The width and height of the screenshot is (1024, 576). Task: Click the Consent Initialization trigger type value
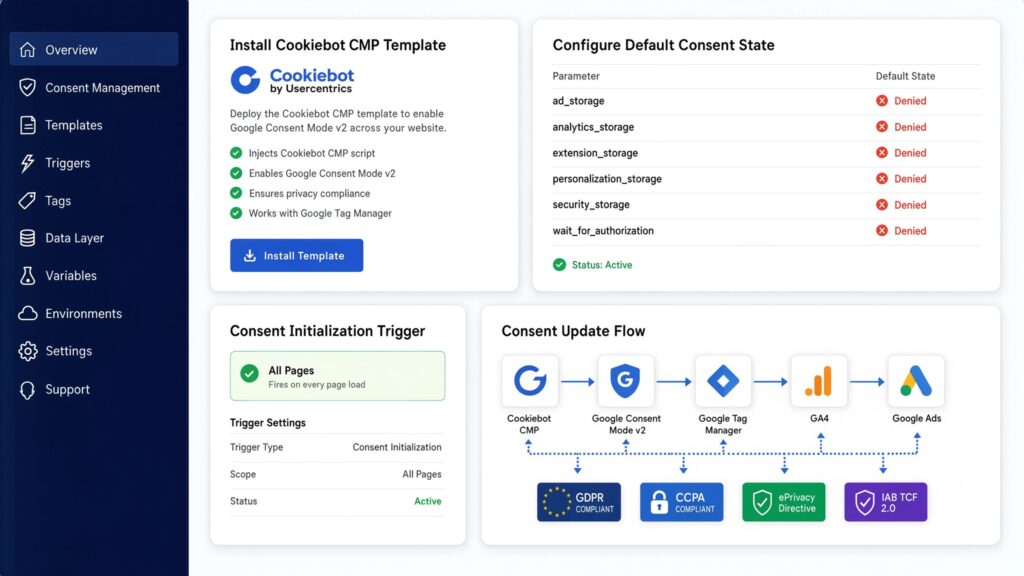point(397,447)
